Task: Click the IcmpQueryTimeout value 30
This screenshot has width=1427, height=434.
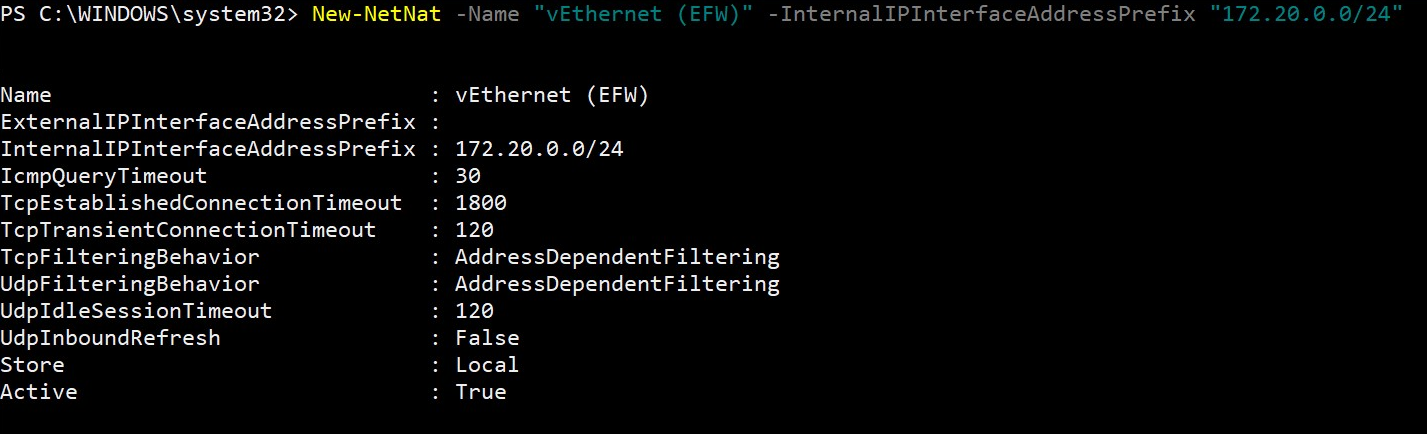Action: (468, 177)
